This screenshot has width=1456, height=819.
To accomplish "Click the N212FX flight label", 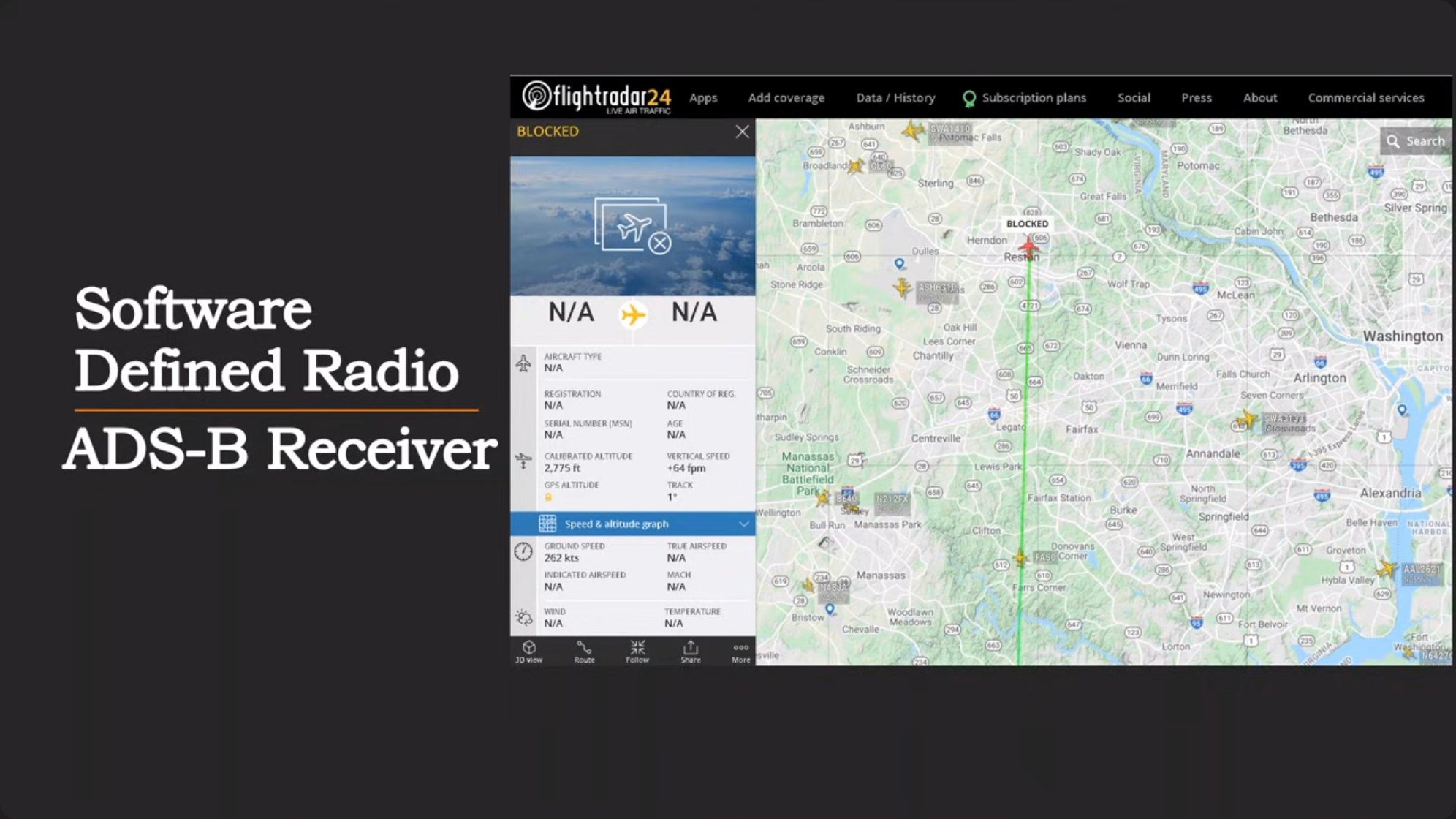I will 892,503.
